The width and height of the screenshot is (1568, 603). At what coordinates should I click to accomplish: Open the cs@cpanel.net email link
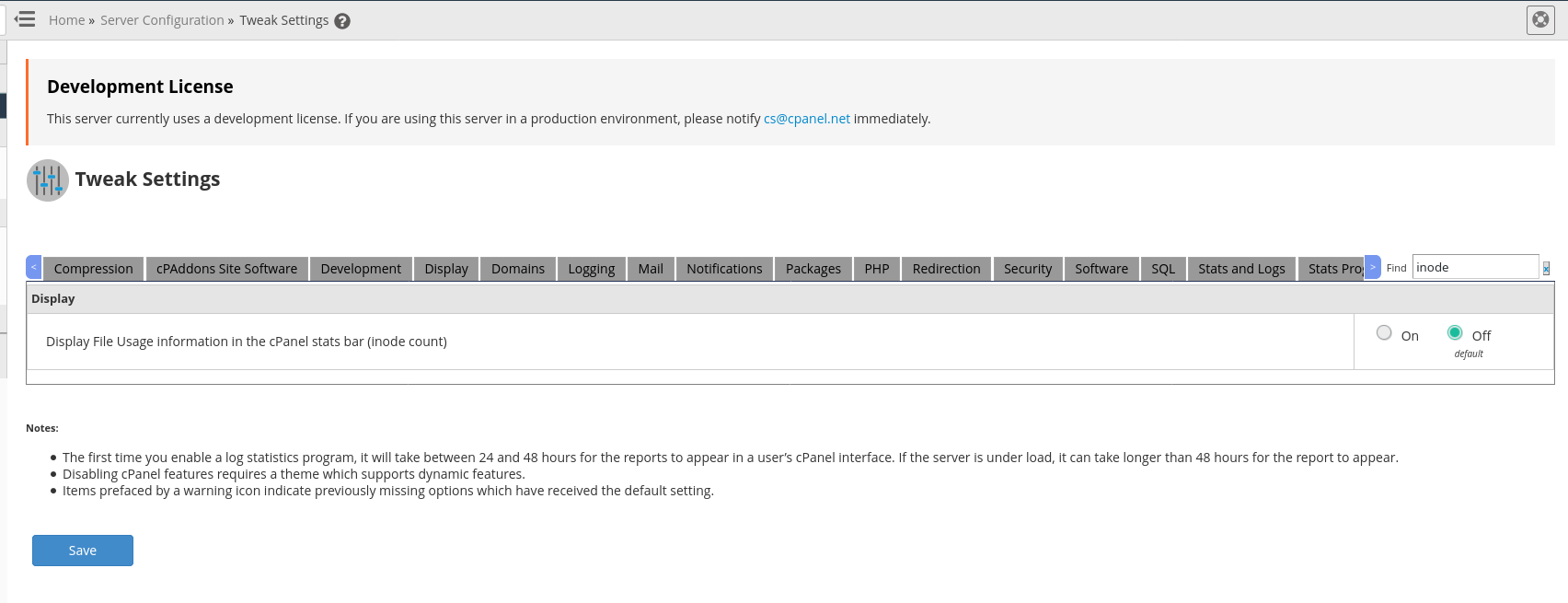(x=806, y=119)
